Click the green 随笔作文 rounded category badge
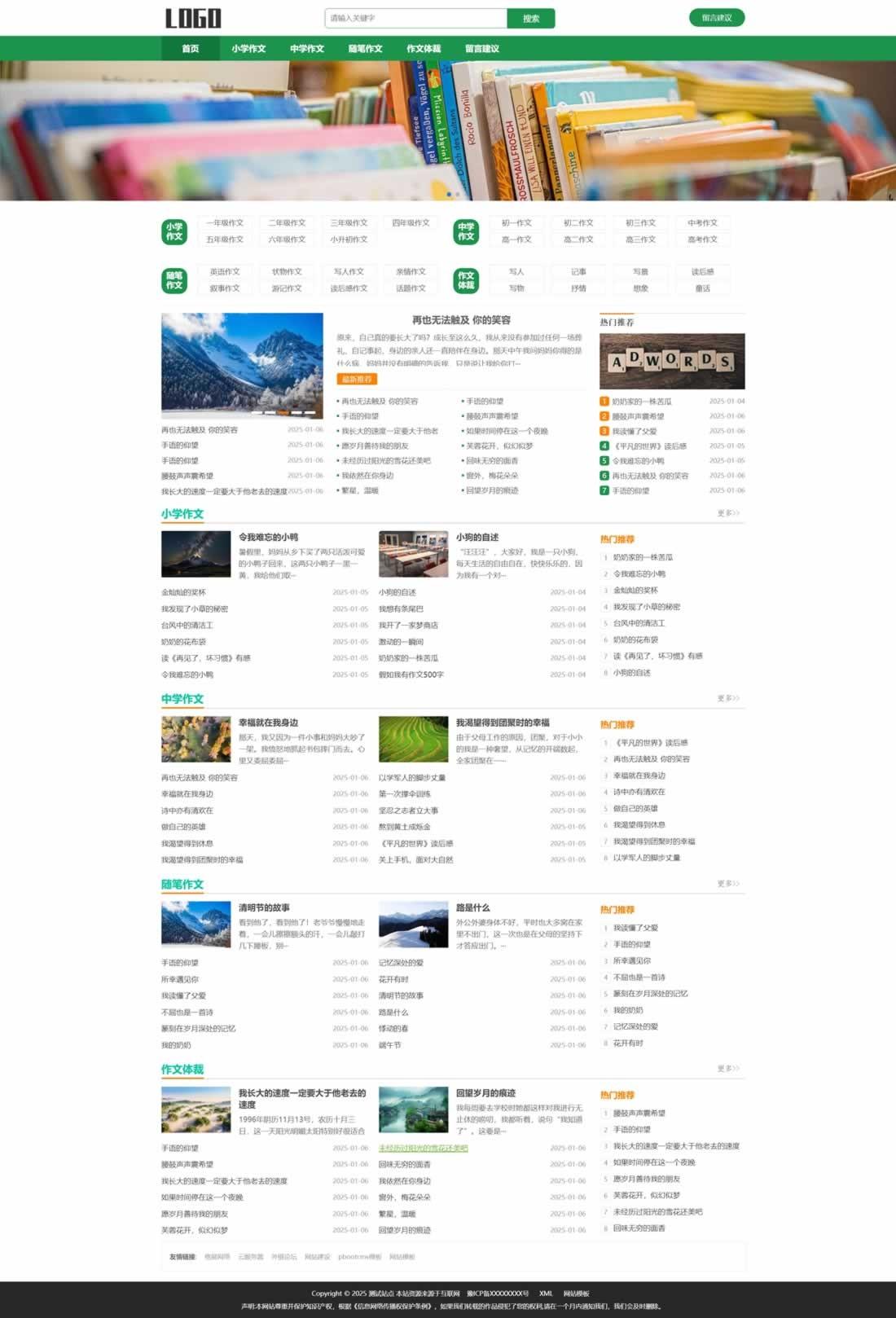Screen dimensions: 896x1318 (174, 280)
